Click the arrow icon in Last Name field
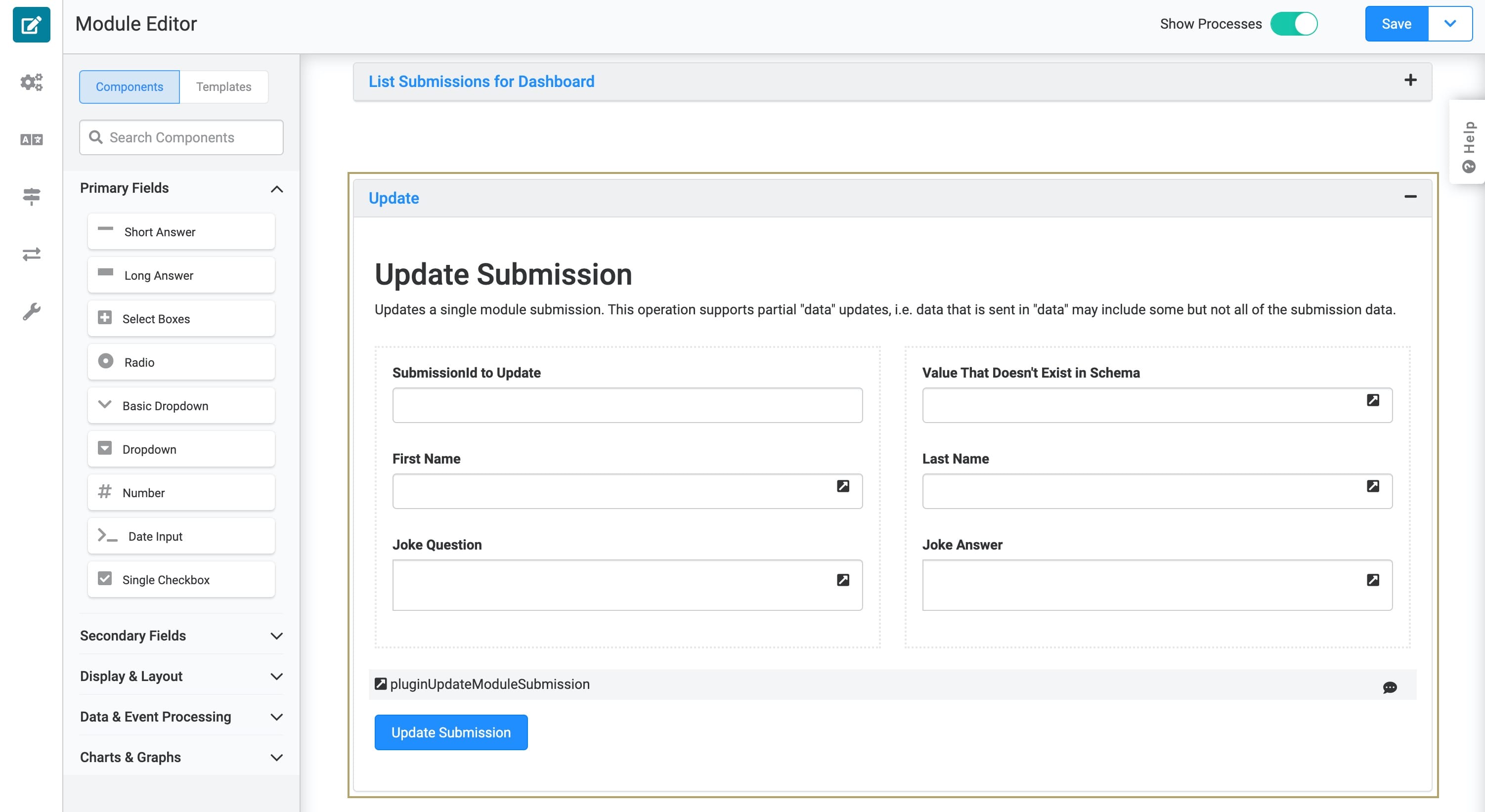This screenshot has height=812, width=1485. (x=1373, y=486)
